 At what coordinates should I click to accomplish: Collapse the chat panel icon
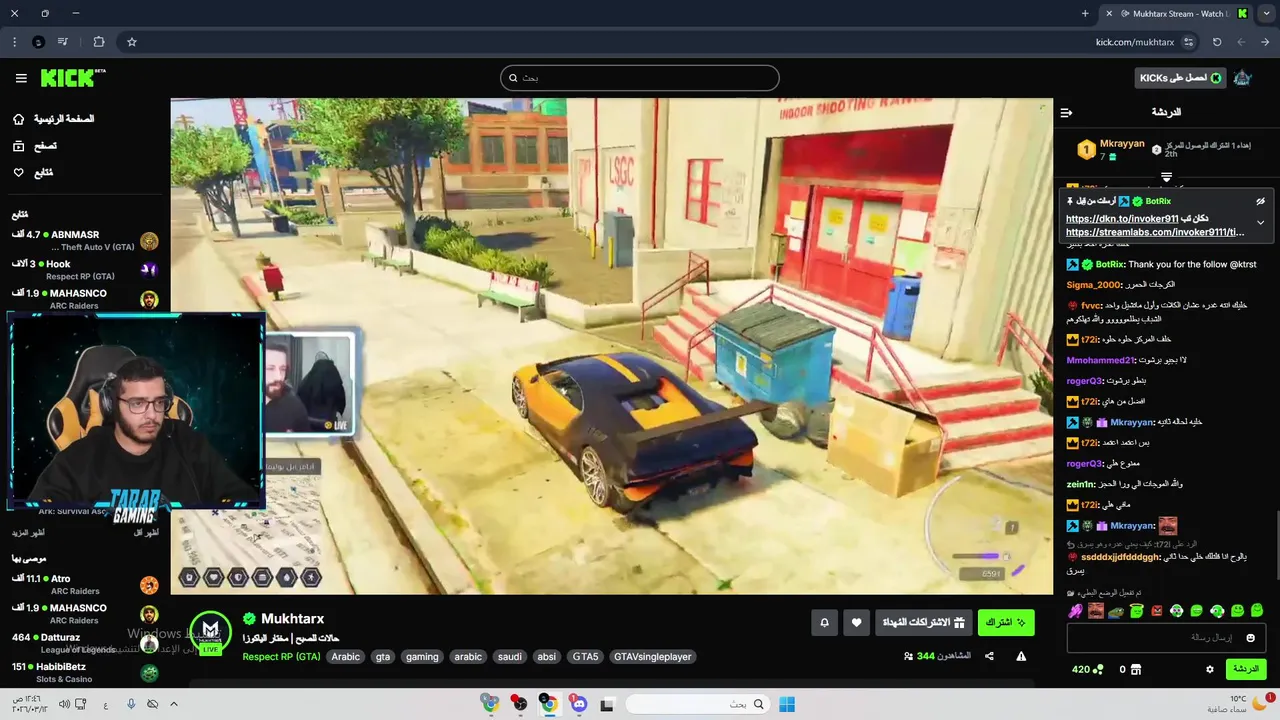click(1066, 112)
